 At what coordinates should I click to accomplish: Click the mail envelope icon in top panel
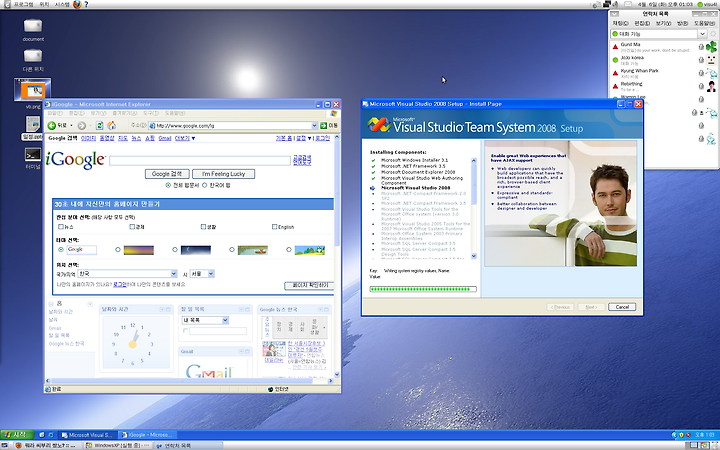[x=628, y=4]
